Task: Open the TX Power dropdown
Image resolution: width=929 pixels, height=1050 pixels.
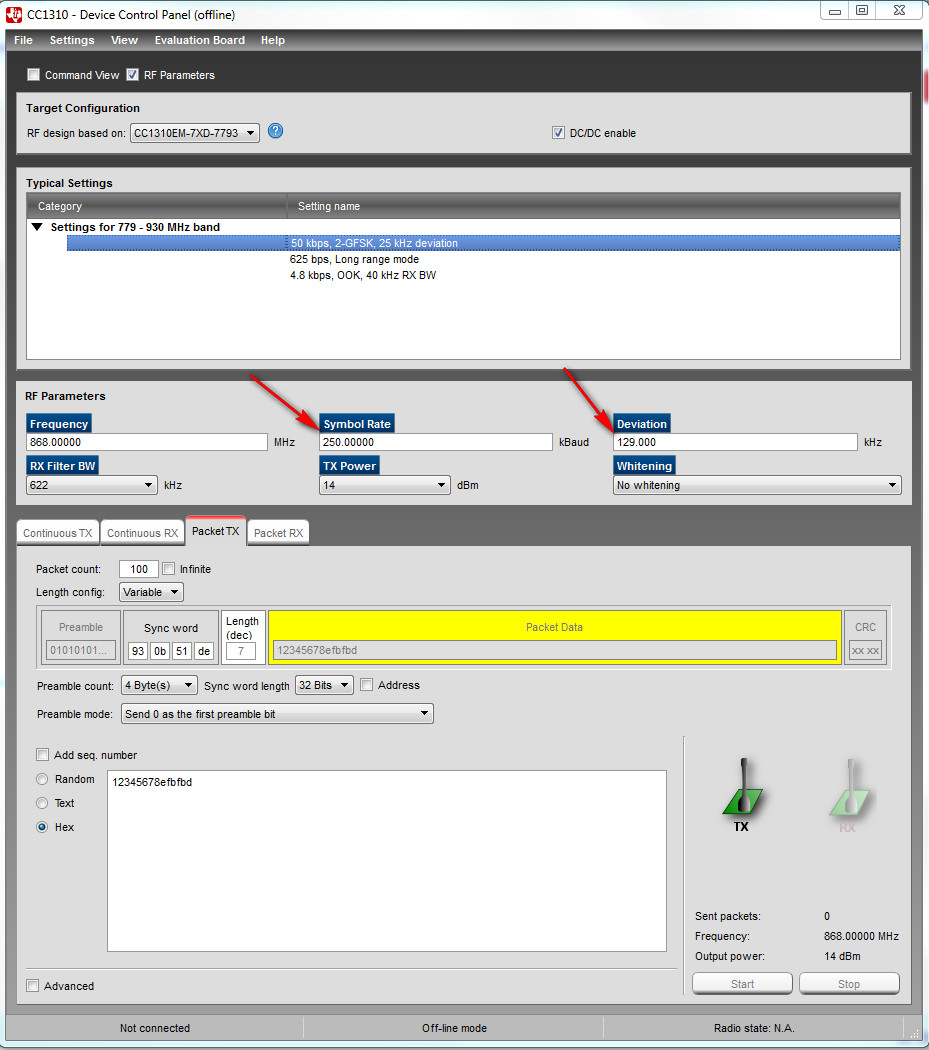Action: tap(384, 485)
